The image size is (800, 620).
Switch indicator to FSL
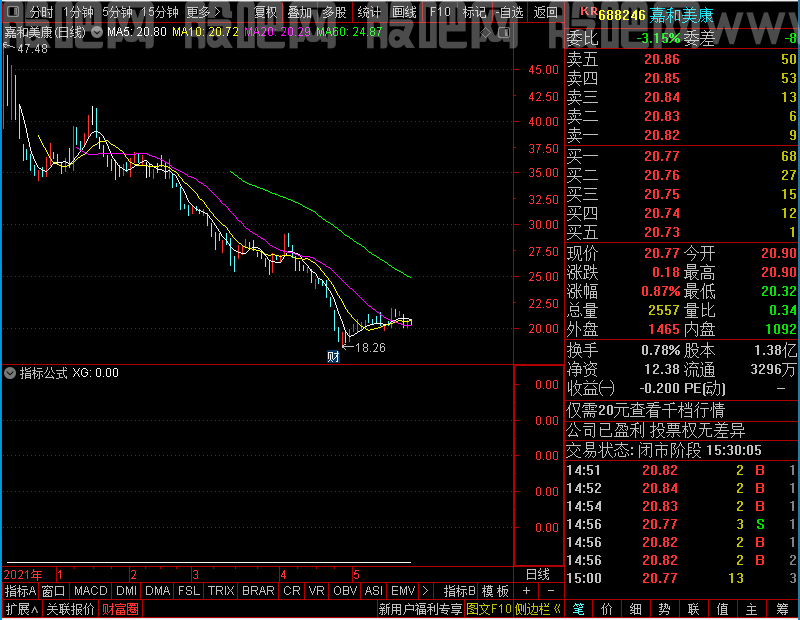click(x=189, y=591)
